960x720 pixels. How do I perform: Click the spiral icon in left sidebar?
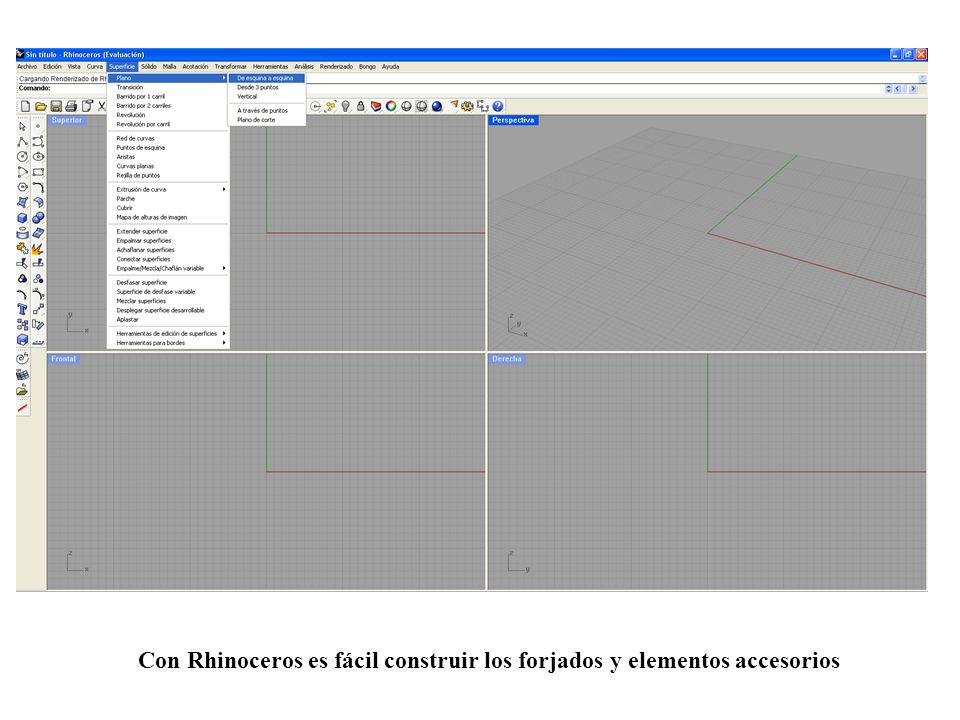pyautogui.click(x=23, y=359)
